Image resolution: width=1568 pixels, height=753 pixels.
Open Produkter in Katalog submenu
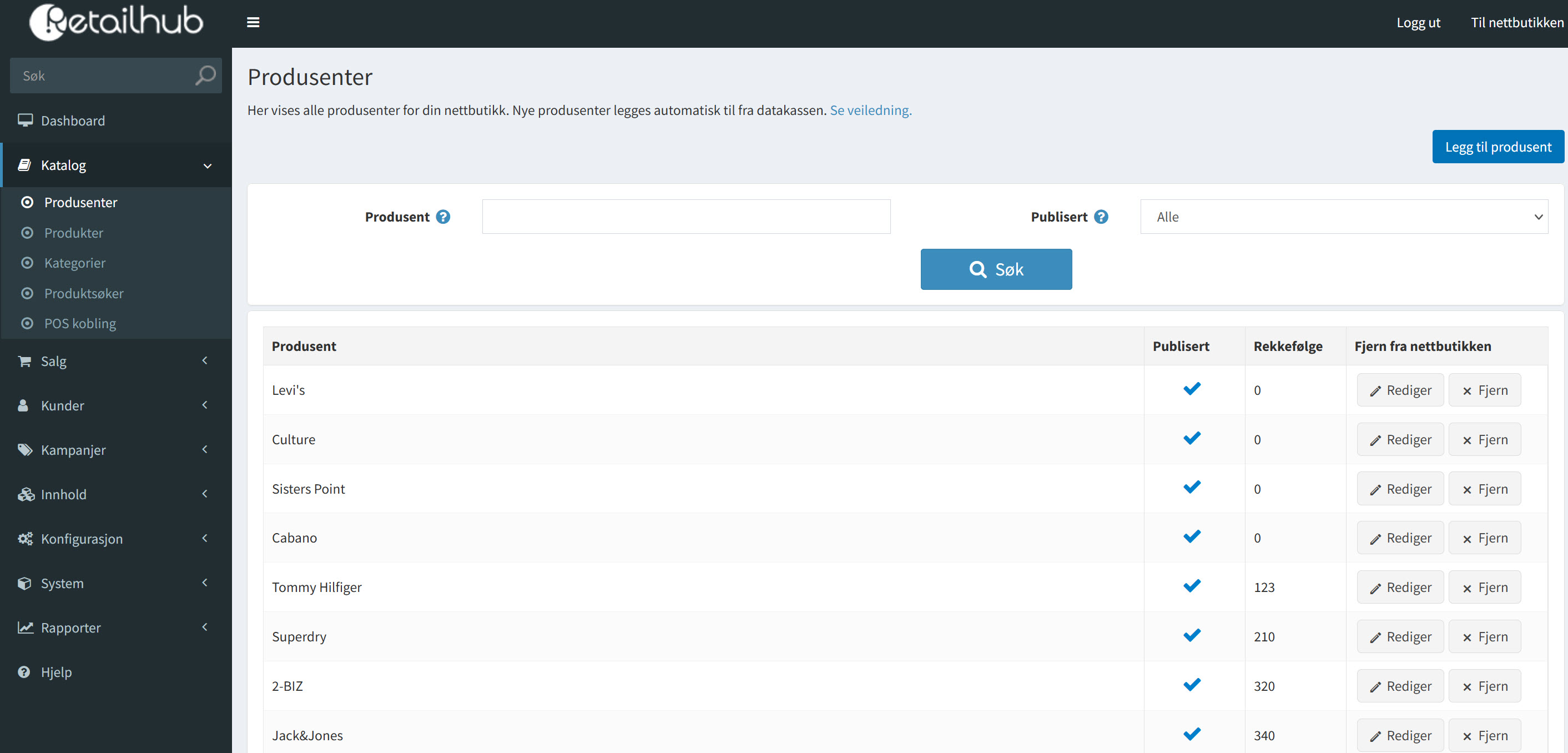(74, 233)
